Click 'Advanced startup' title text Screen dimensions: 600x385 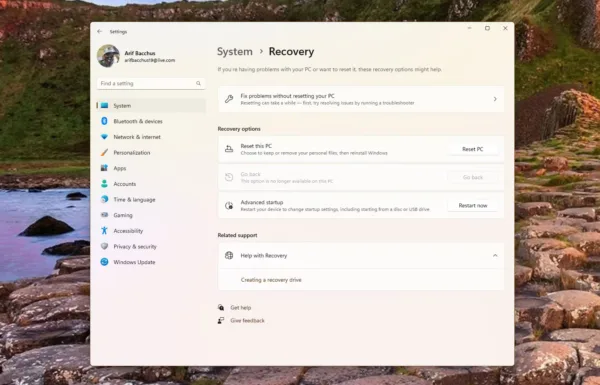coord(262,202)
